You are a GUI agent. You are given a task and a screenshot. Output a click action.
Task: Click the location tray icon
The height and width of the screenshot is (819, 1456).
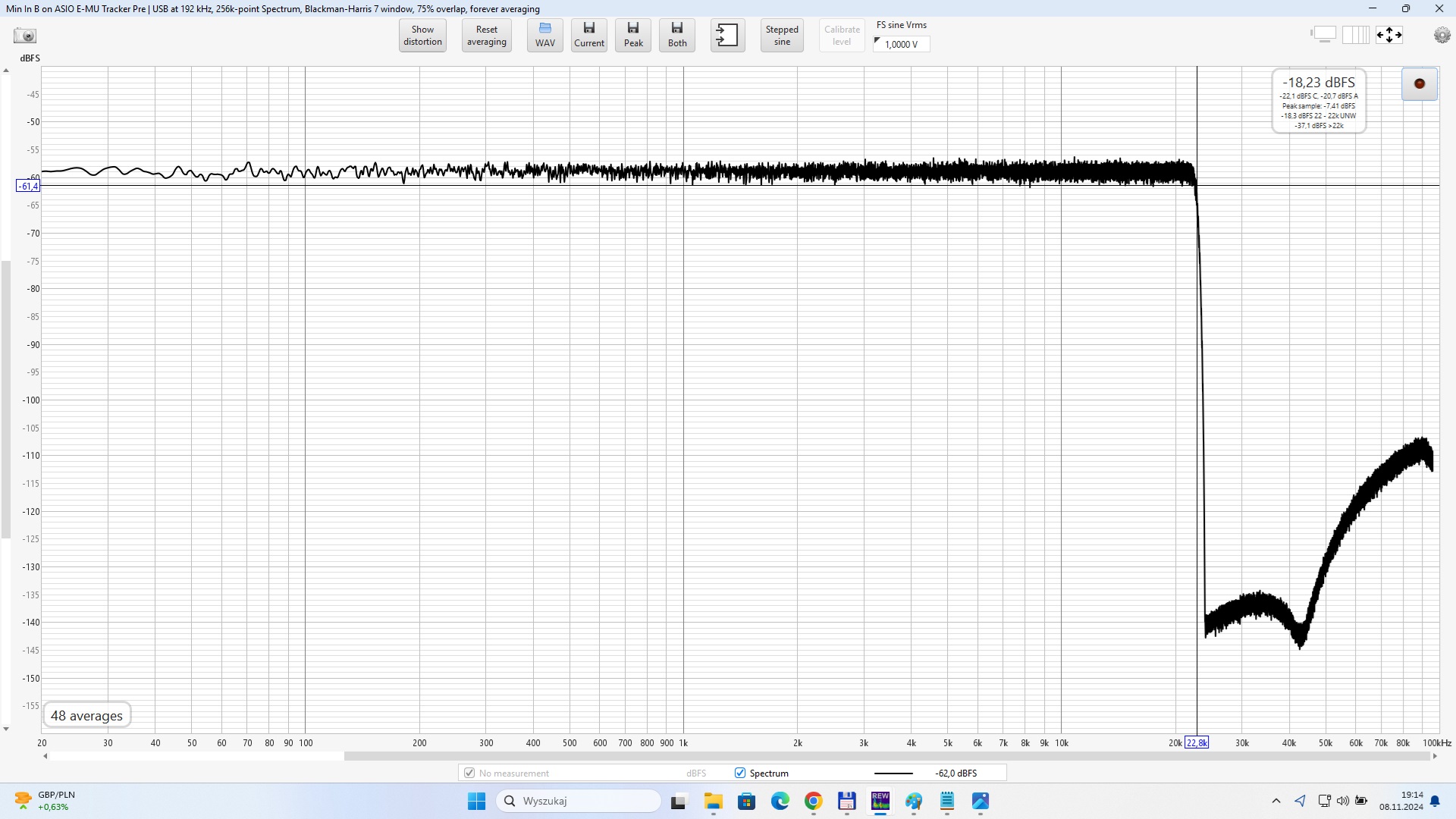(1300, 801)
